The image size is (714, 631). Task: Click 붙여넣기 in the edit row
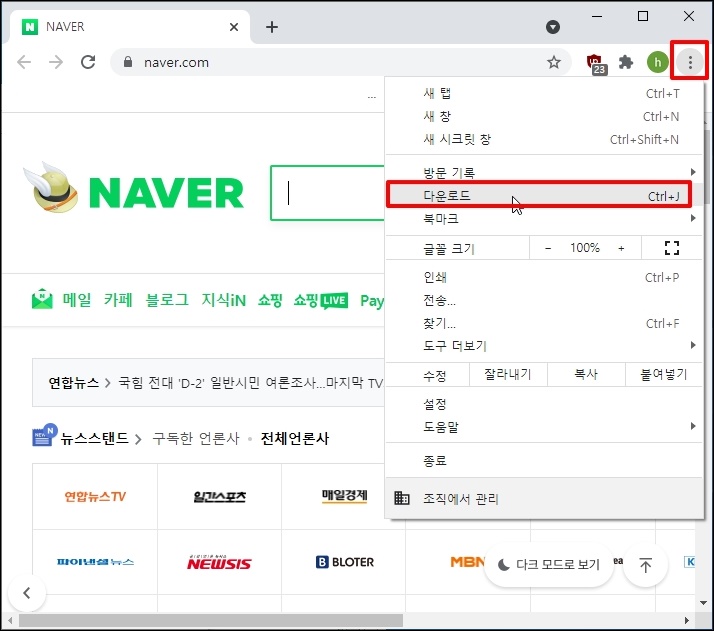664,374
